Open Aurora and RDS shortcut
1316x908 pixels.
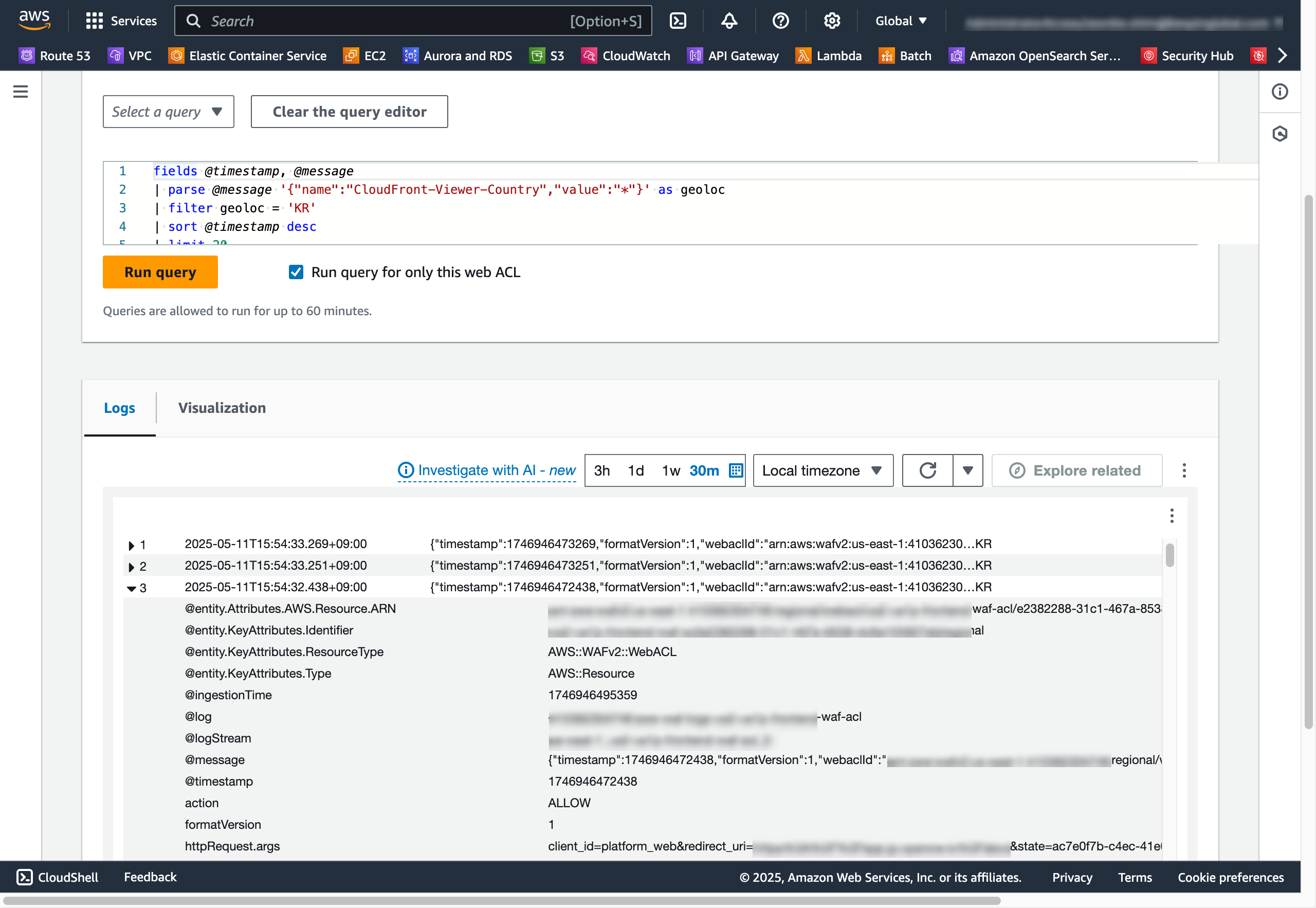click(458, 56)
